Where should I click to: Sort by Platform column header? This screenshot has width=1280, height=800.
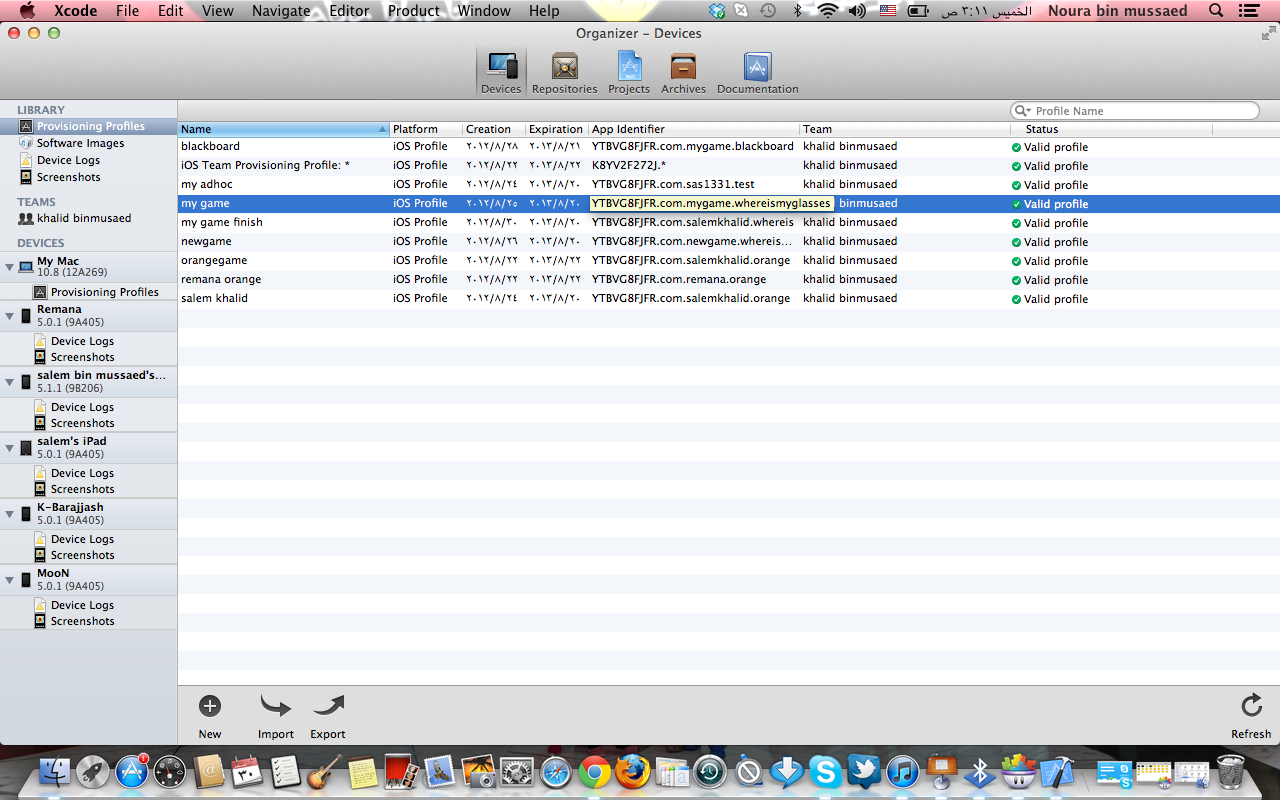click(x=426, y=129)
